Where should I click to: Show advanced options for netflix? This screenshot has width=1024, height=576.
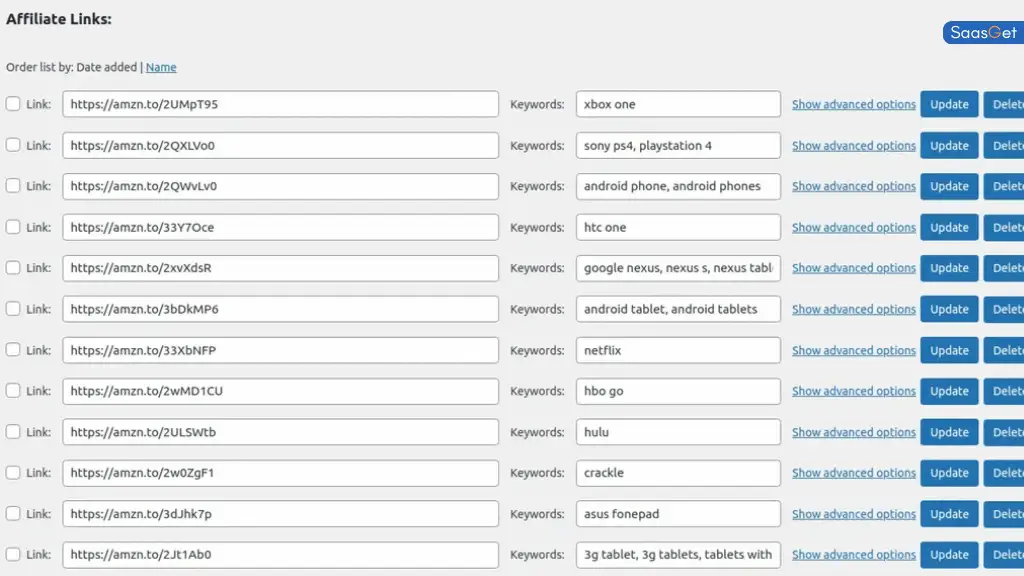coord(854,350)
